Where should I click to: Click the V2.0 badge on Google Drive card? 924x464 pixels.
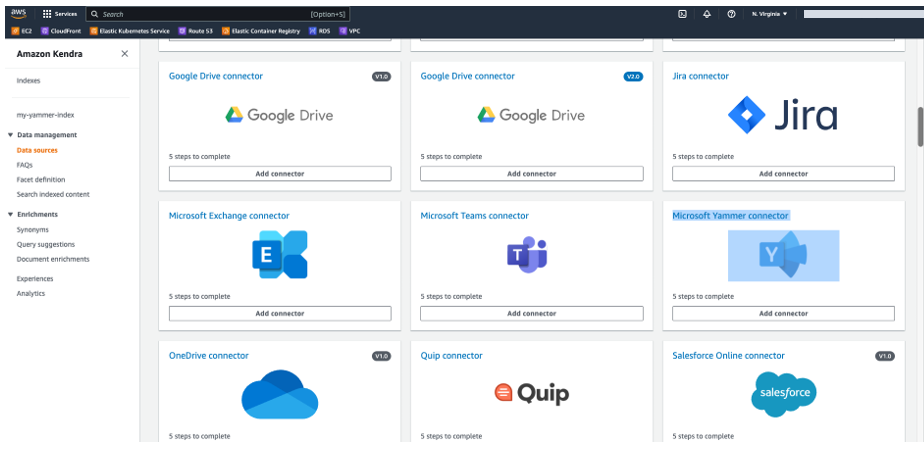pos(633,77)
